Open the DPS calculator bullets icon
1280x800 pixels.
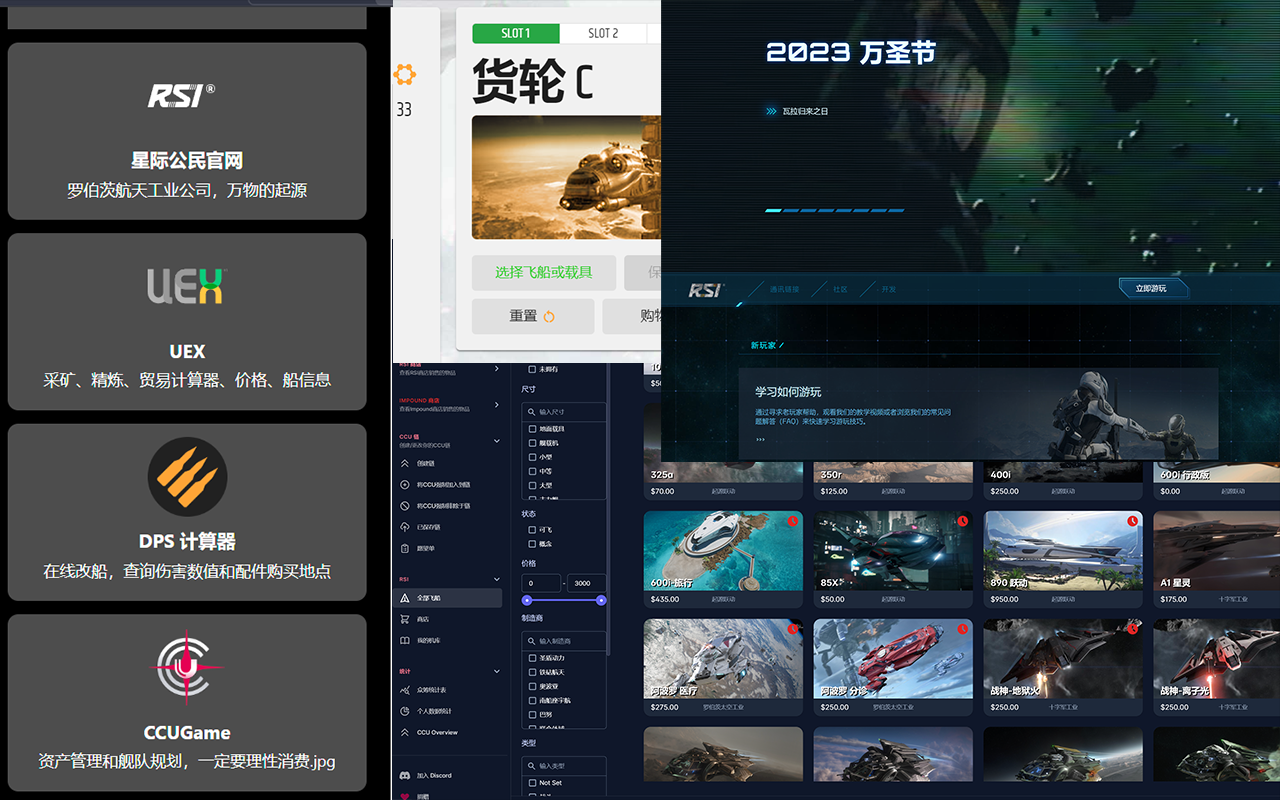point(187,477)
